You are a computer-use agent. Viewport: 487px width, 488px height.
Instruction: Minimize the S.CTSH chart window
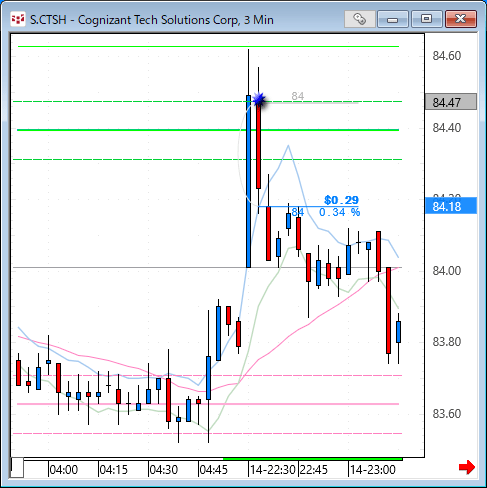393,19
